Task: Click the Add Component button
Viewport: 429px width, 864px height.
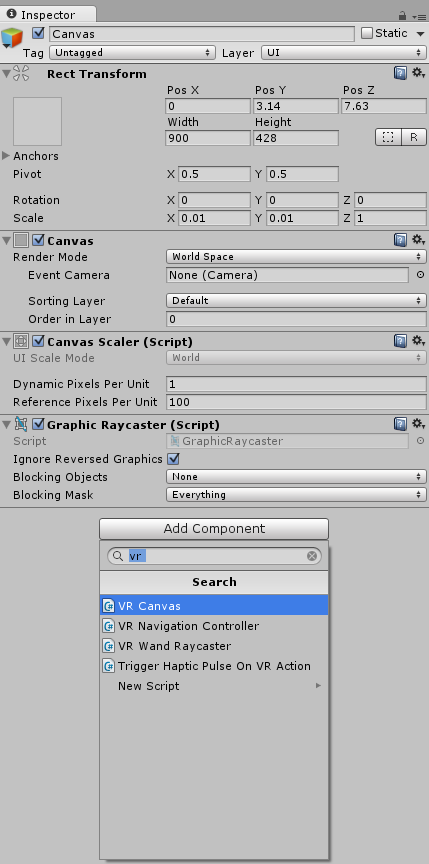Action: (214, 528)
